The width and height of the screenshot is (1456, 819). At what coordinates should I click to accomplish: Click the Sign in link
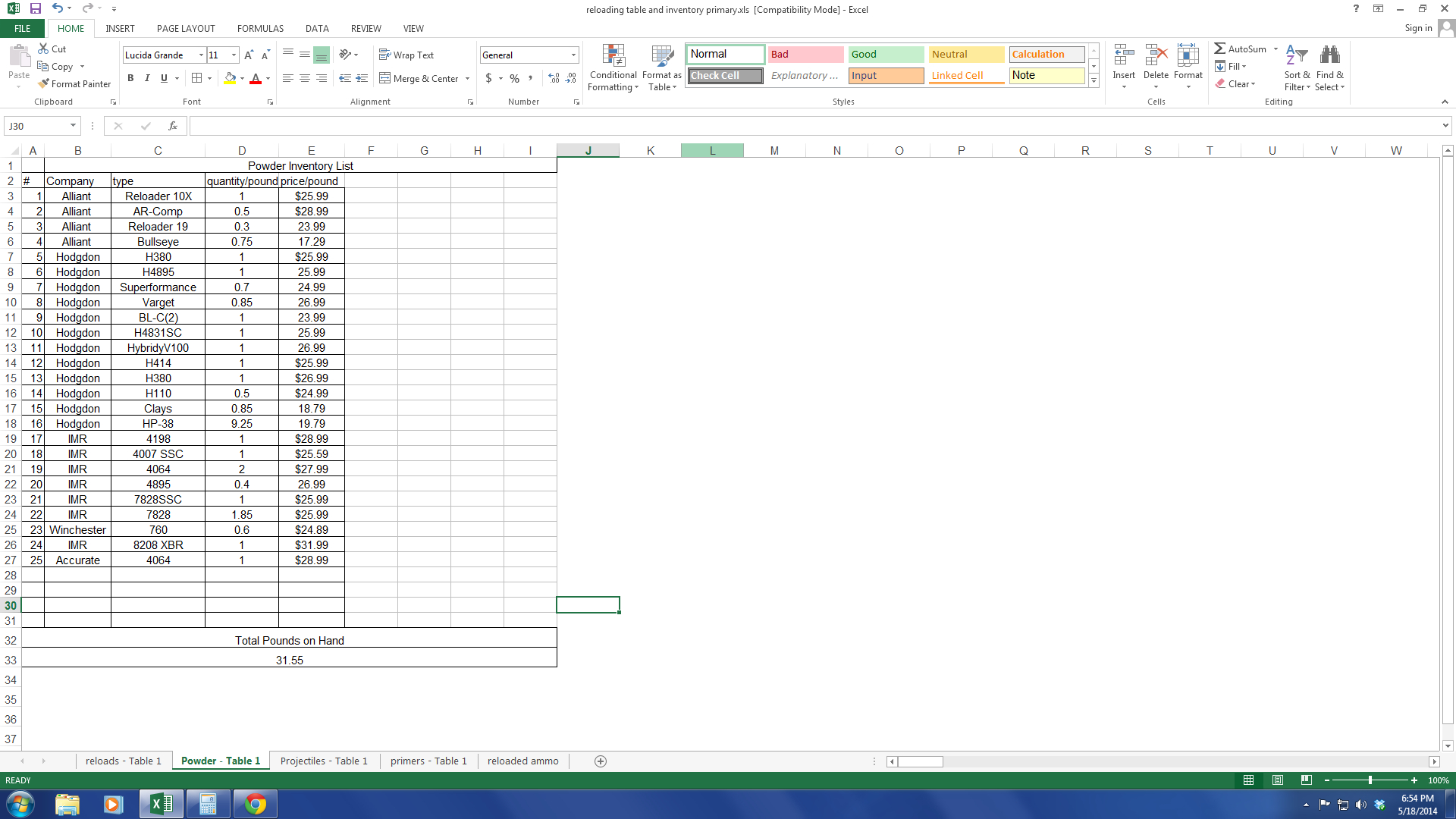[1418, 28]
